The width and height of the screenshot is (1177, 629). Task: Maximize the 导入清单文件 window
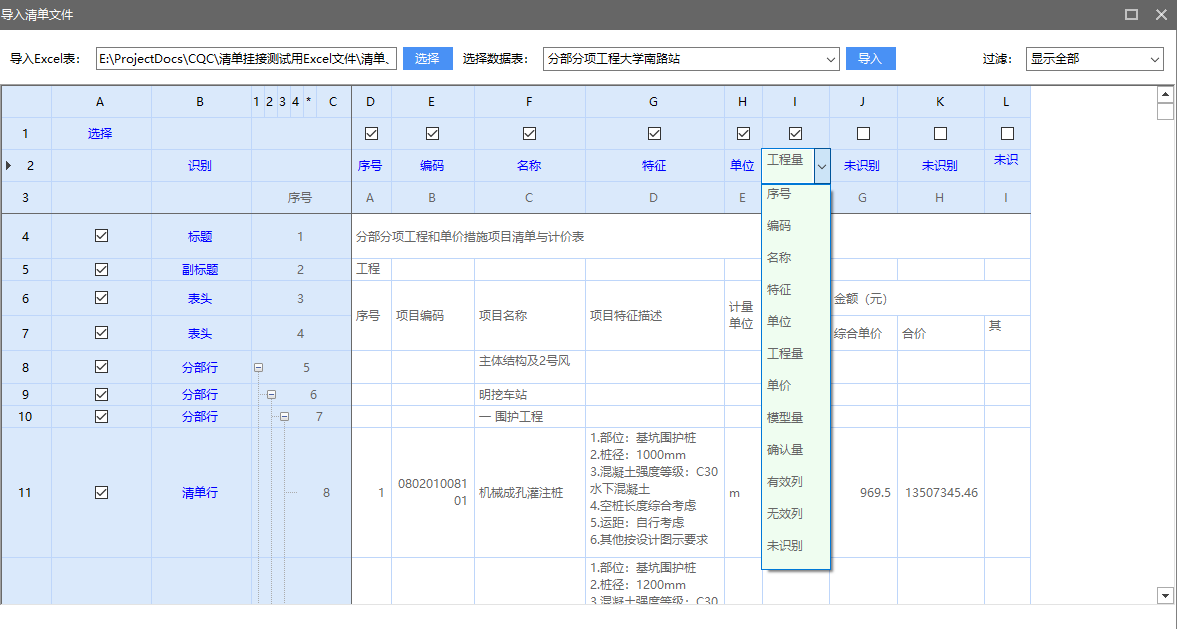1131,14
